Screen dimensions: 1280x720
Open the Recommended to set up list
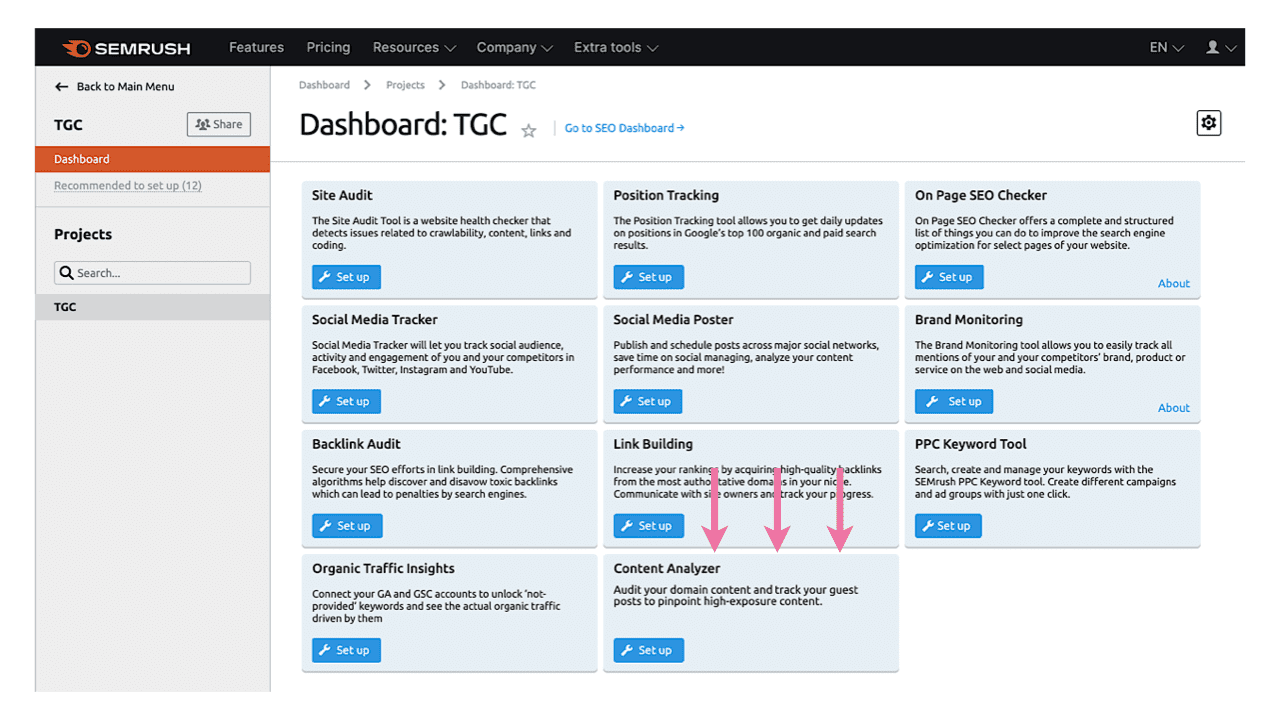click(128, 185)
